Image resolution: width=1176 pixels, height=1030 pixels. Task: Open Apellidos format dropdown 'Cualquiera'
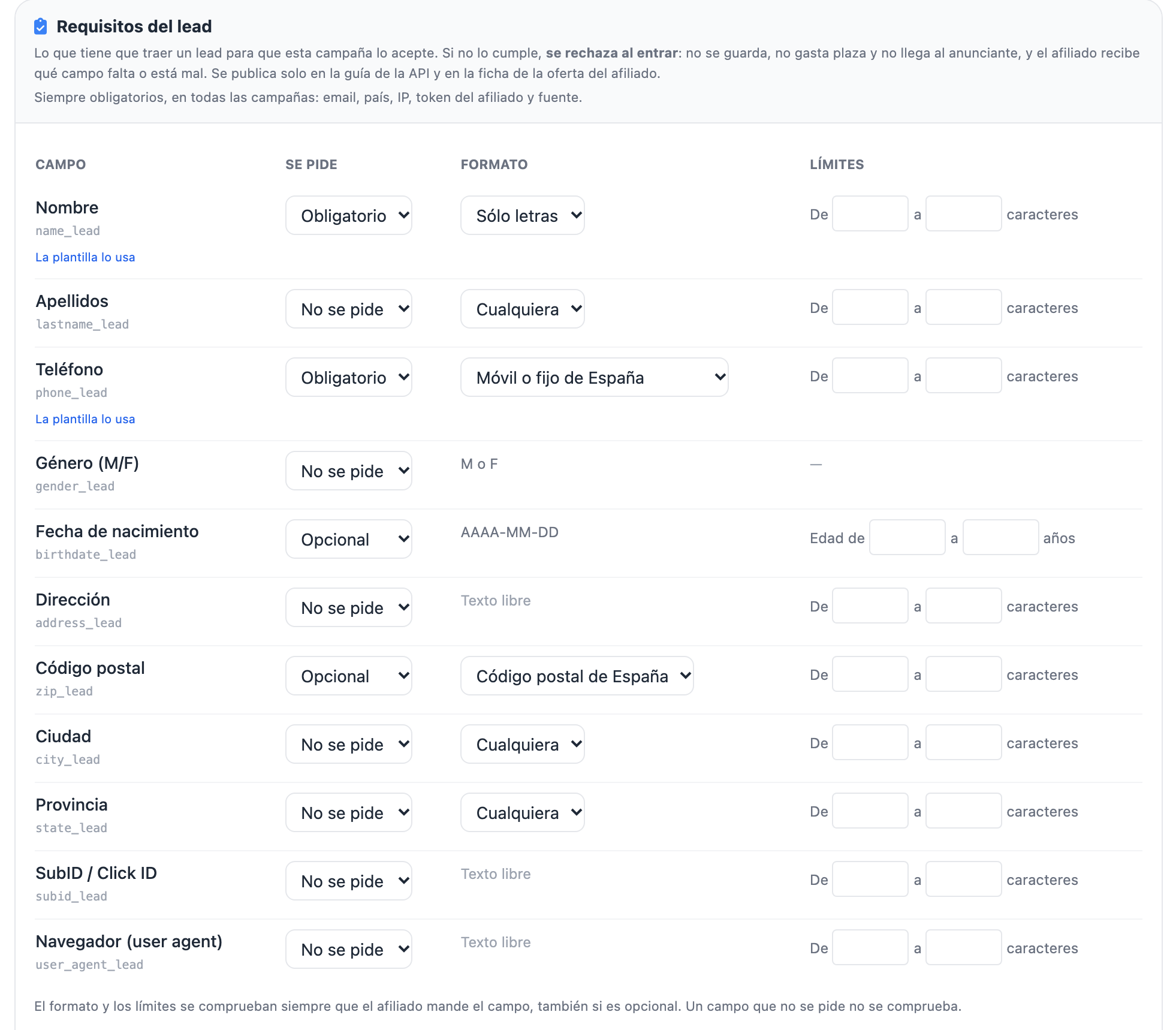click(523, 309)
